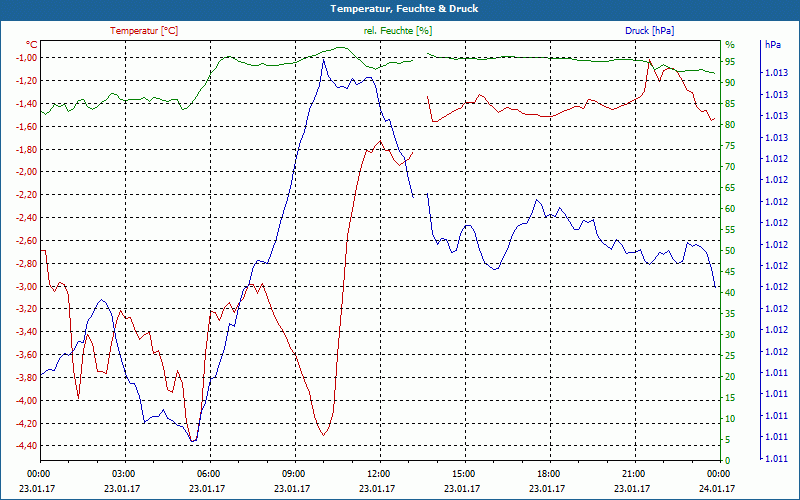
Task: Click the "20" humidity axis value
Action: [730, 377]
